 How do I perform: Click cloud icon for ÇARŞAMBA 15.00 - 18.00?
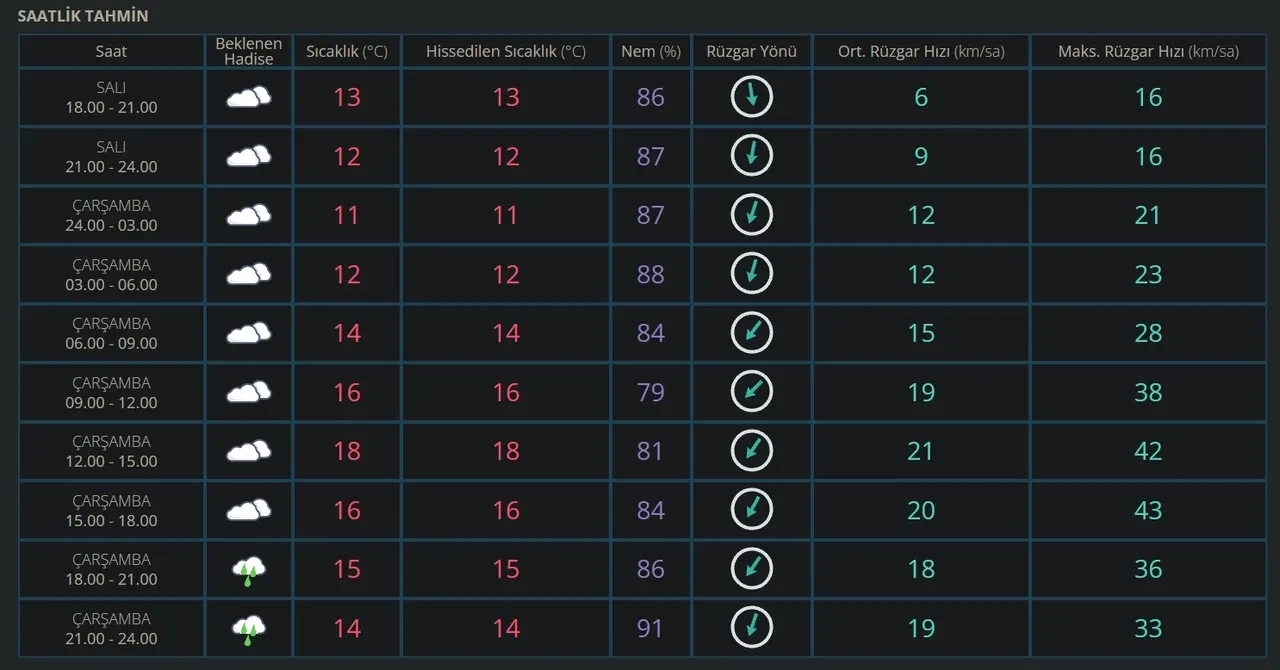point(249,510)
